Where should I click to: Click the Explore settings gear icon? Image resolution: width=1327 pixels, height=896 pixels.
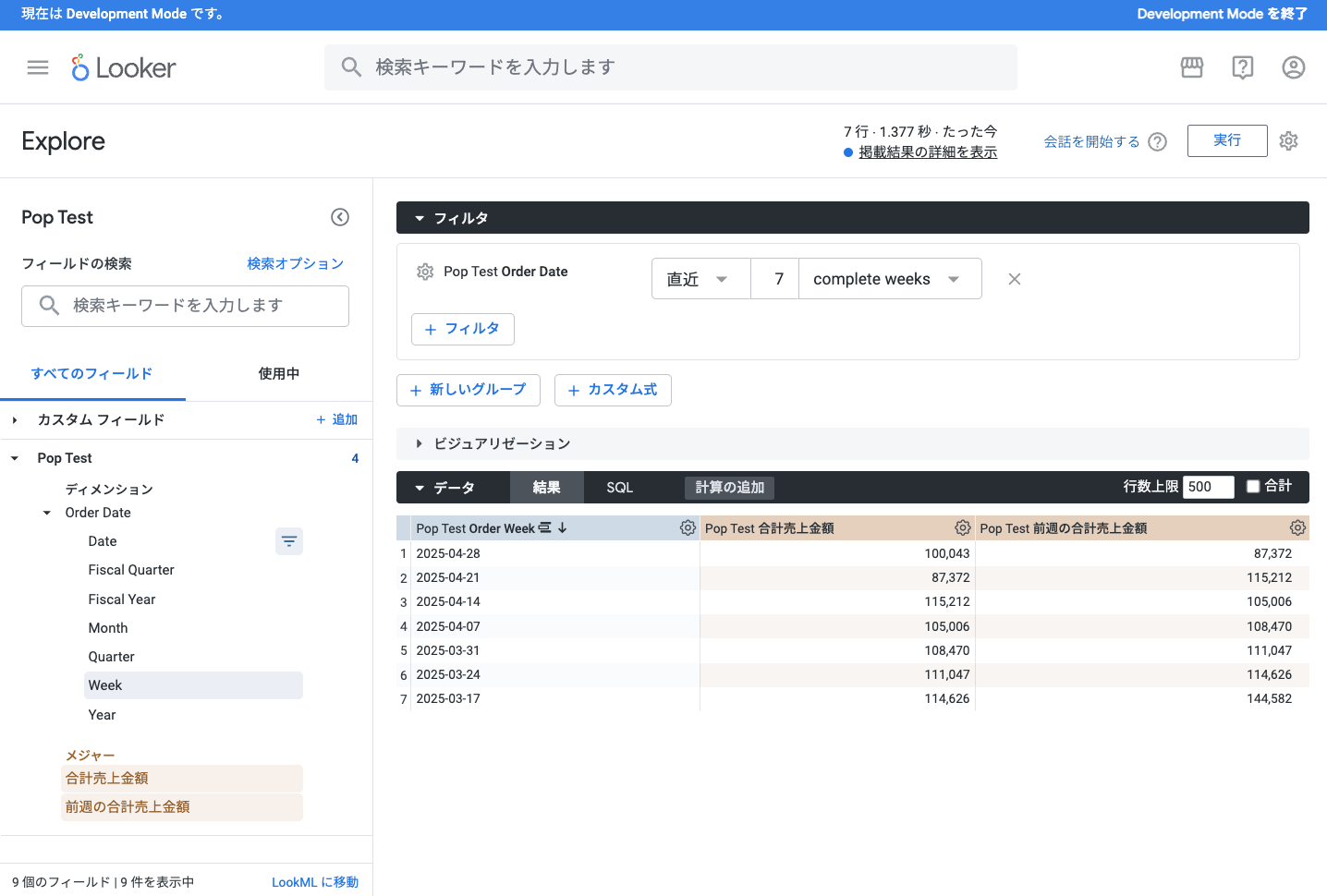[1289, 141]
